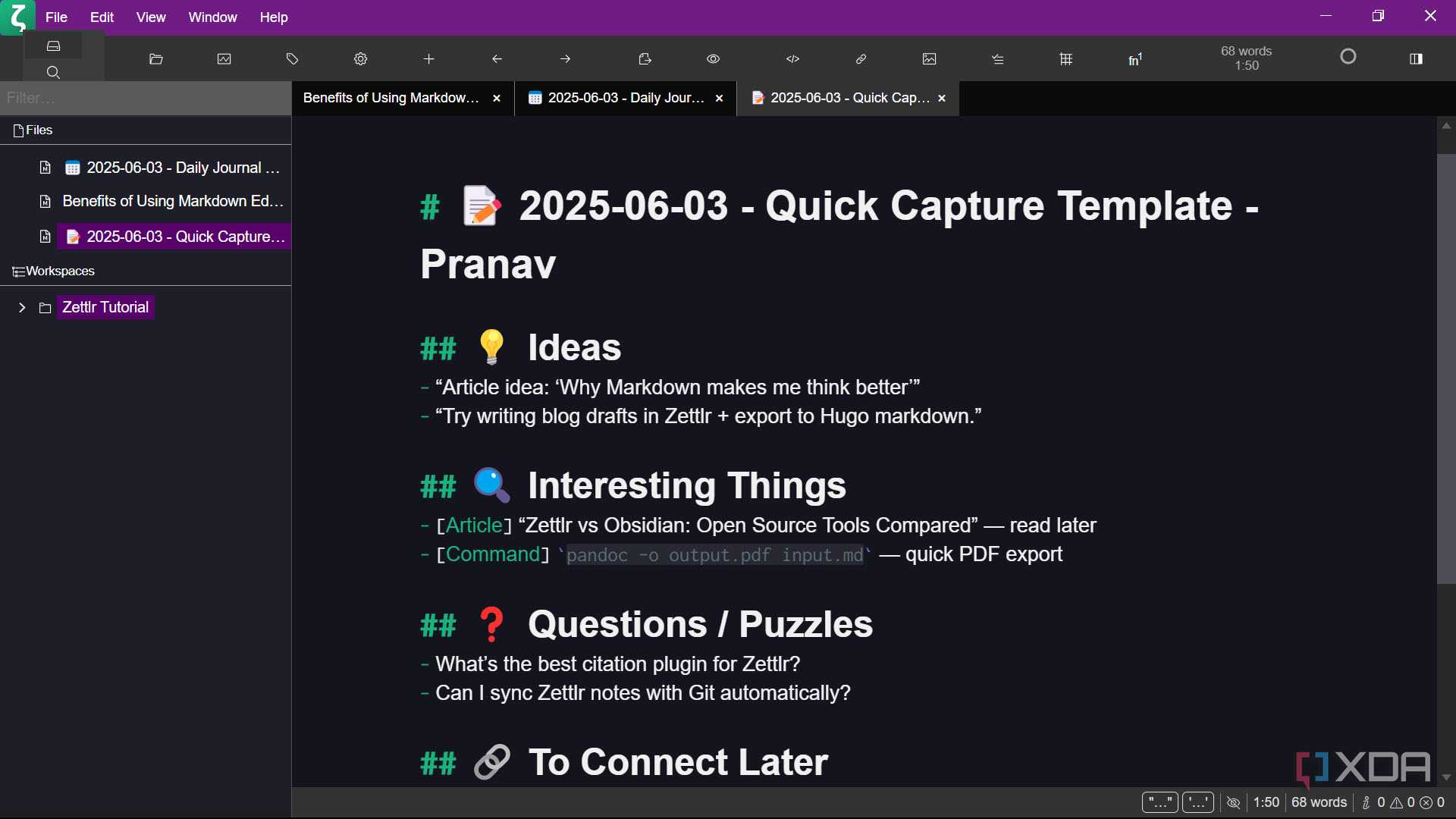Start pomodoro timer circle icon
The height and width of the screenshot is (819, 1456).
point(1348,57)
